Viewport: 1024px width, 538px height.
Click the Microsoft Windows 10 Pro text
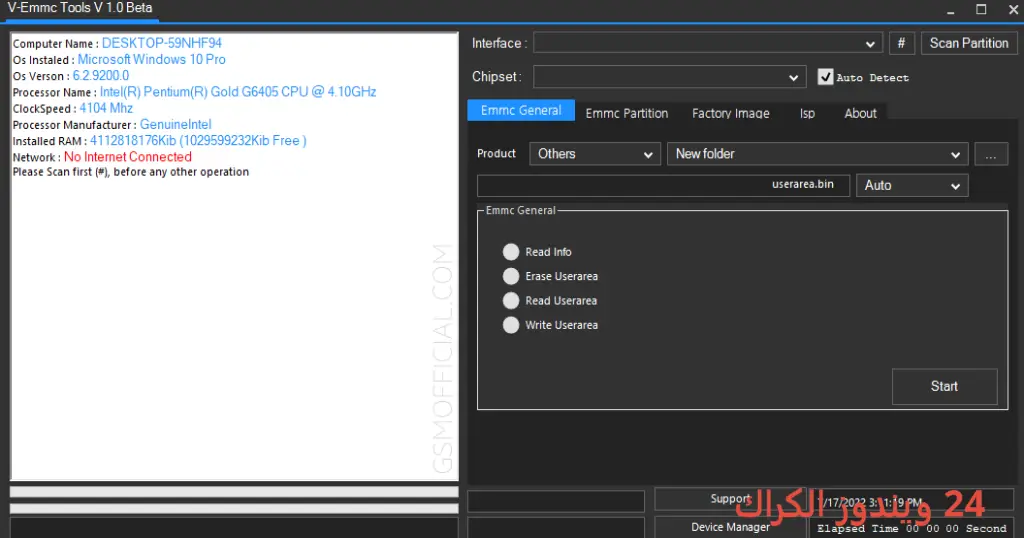click(152, 59)
